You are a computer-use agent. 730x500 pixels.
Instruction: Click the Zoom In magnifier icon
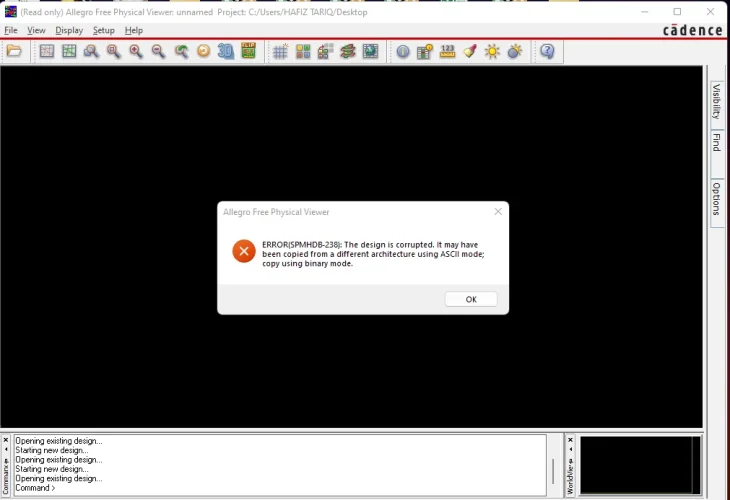(136, 51)
